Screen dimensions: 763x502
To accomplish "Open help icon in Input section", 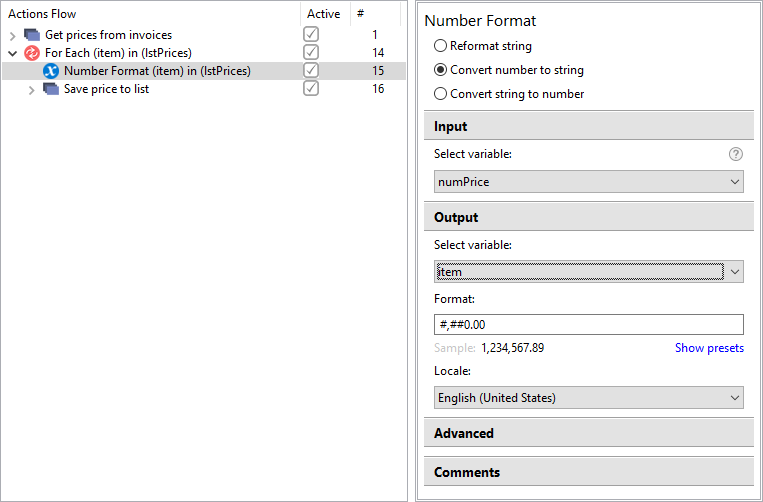I will pos(736,154).
